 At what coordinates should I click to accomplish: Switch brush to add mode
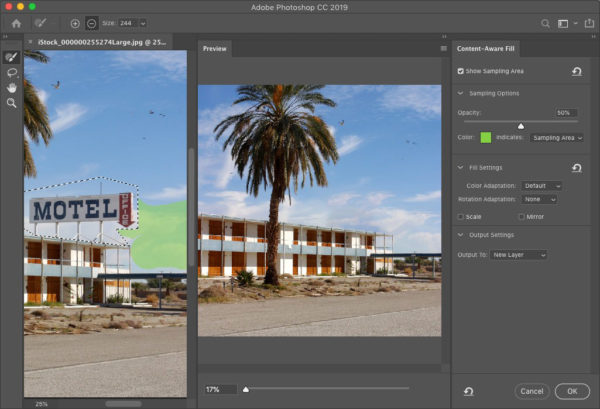75,22
